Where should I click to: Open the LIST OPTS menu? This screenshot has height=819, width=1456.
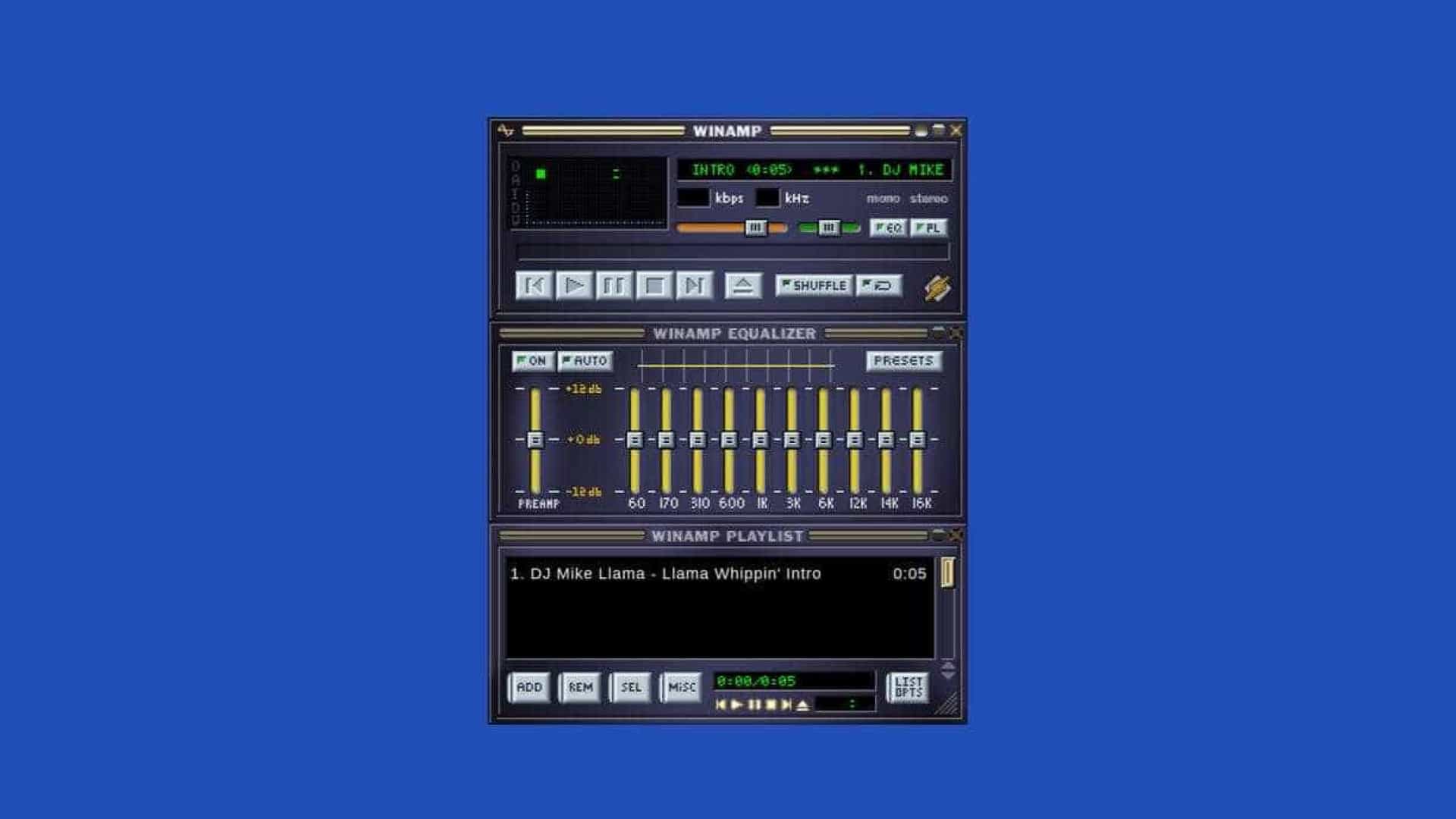908,688
